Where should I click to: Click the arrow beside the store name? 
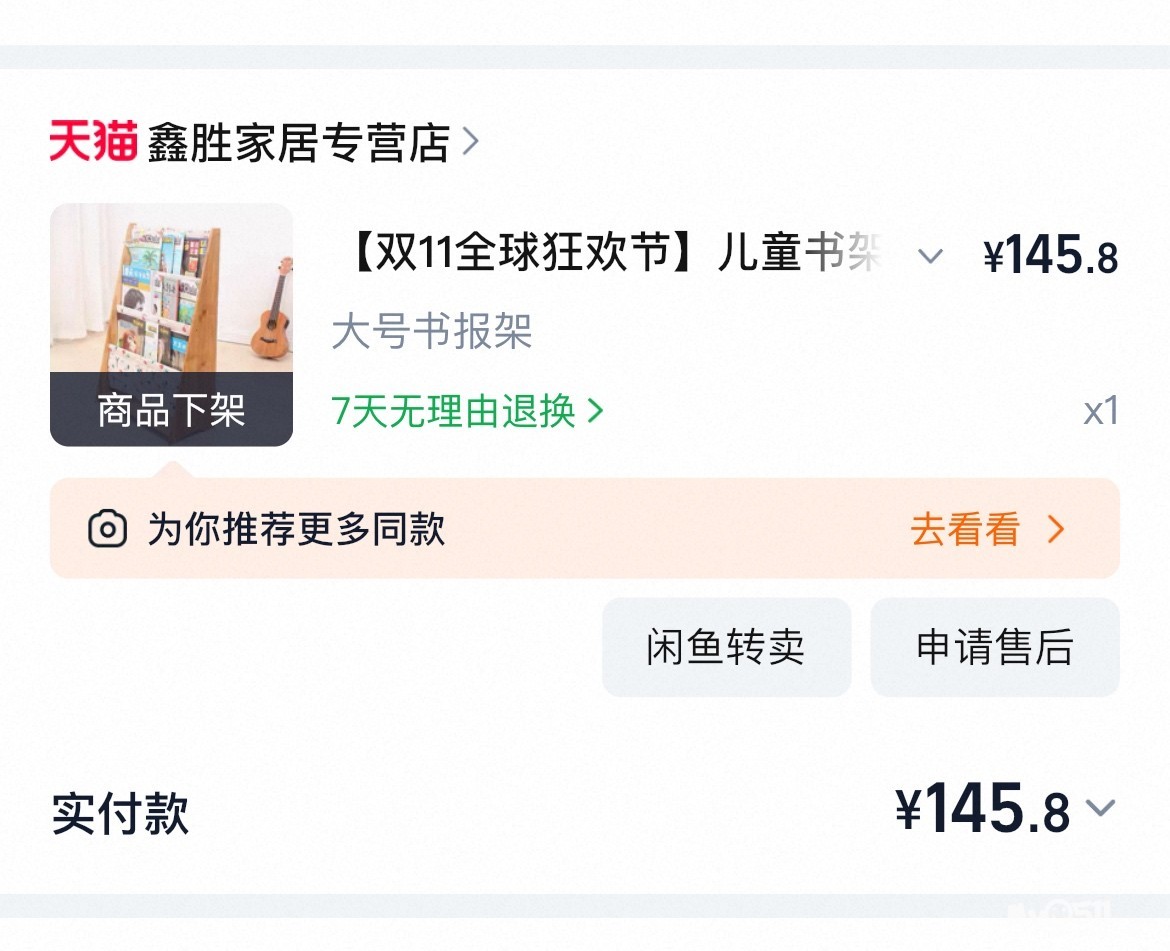471,144
